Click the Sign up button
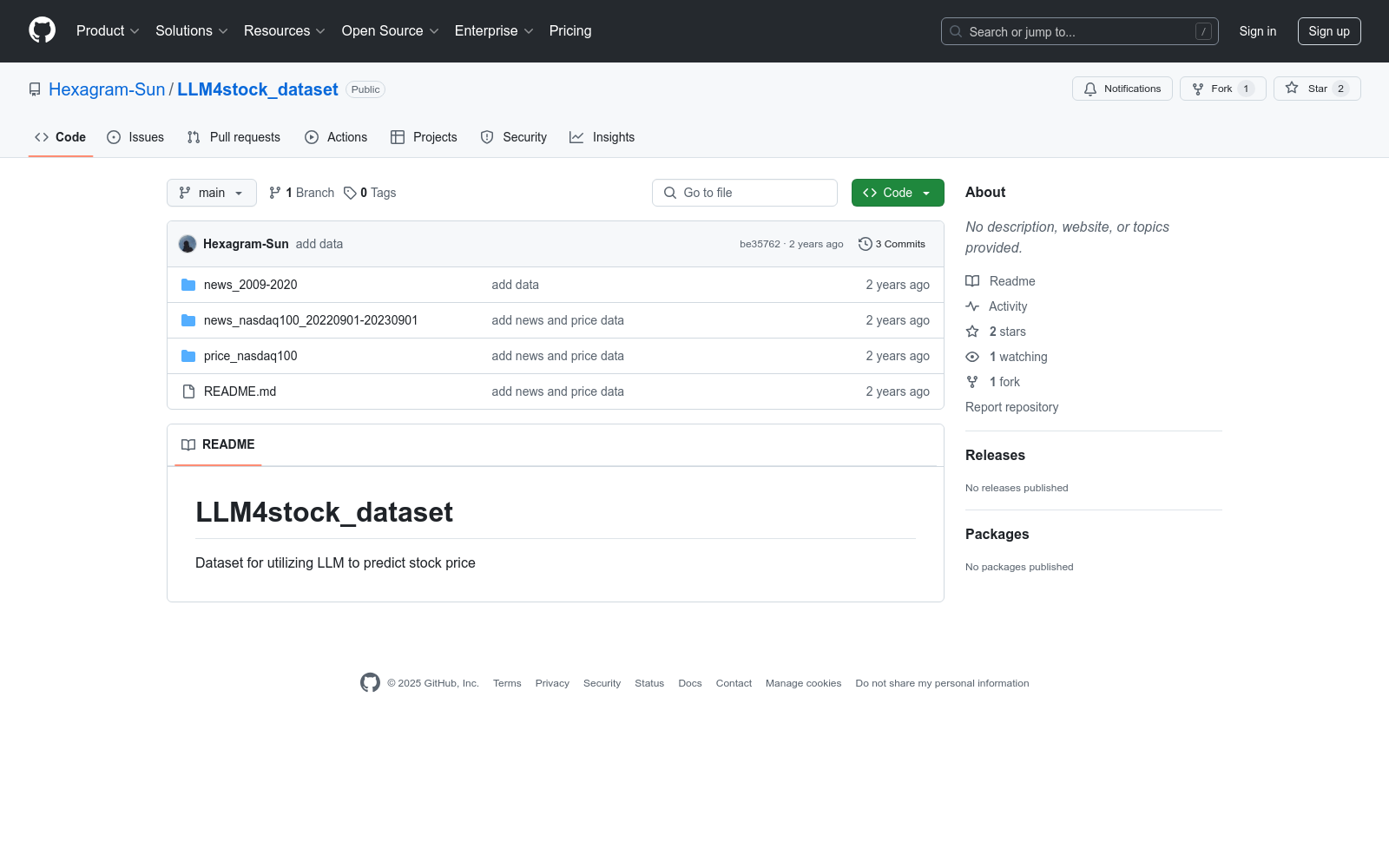 tap(1328, 31)
